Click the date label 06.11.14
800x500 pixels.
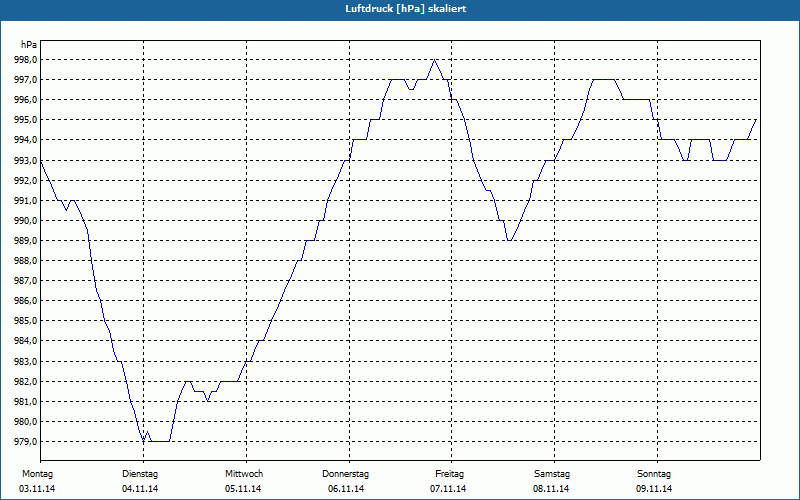click(346, 489)
